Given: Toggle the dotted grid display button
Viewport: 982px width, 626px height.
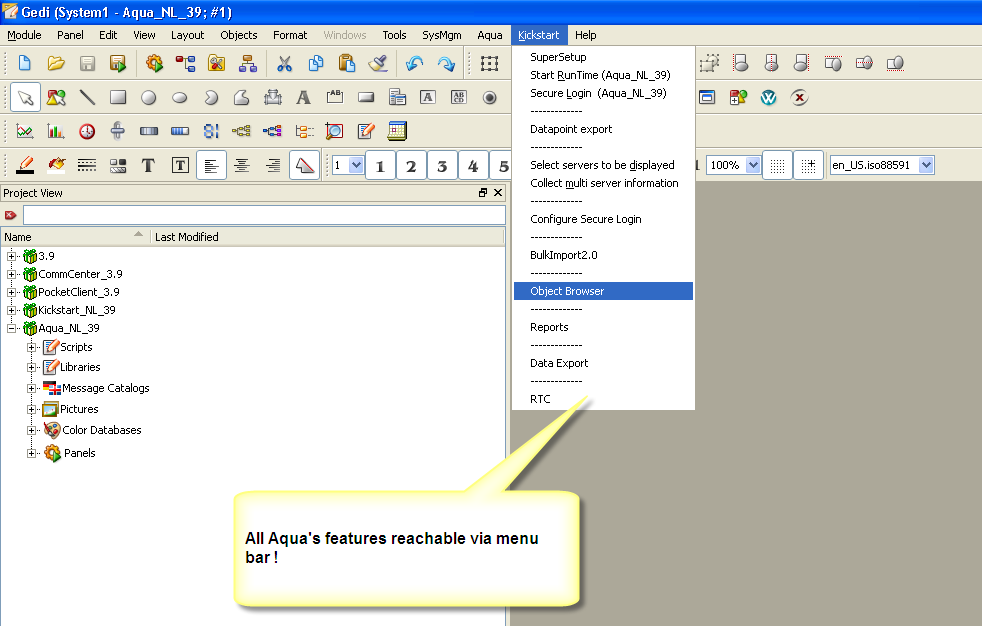Looking at the screenshot, I should 777,165.
